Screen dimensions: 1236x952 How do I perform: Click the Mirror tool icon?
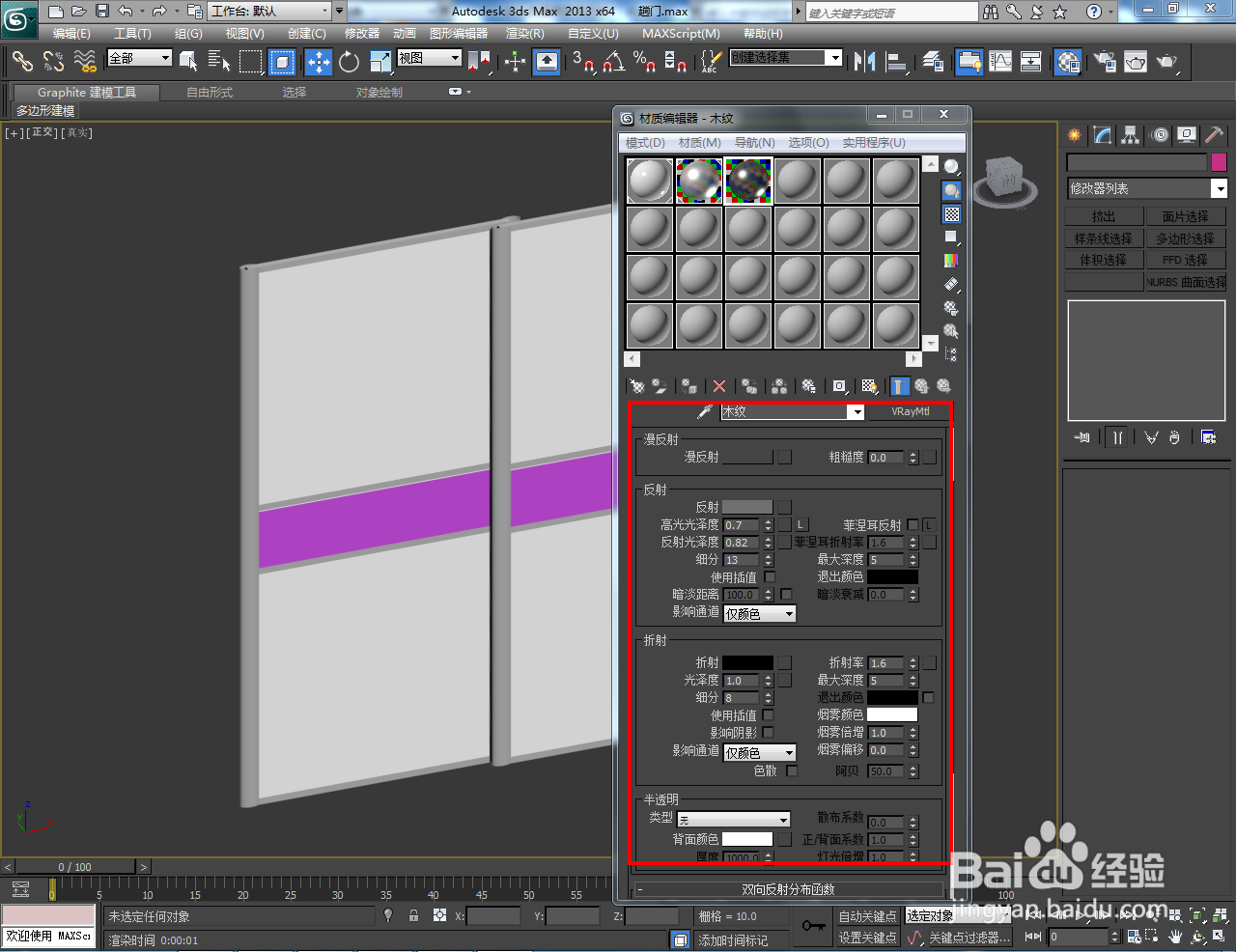pos(864,62)
